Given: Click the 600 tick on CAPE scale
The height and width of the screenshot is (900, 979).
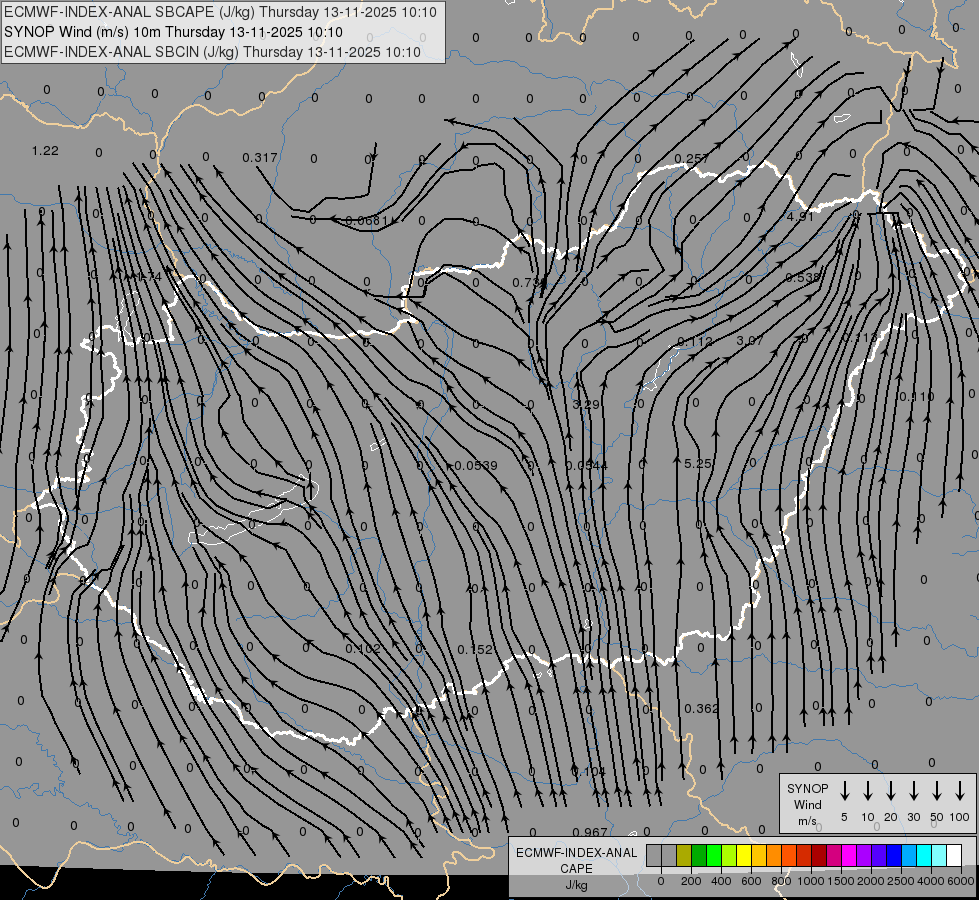Looking at the screenshot, I should (x=751, y=881).
